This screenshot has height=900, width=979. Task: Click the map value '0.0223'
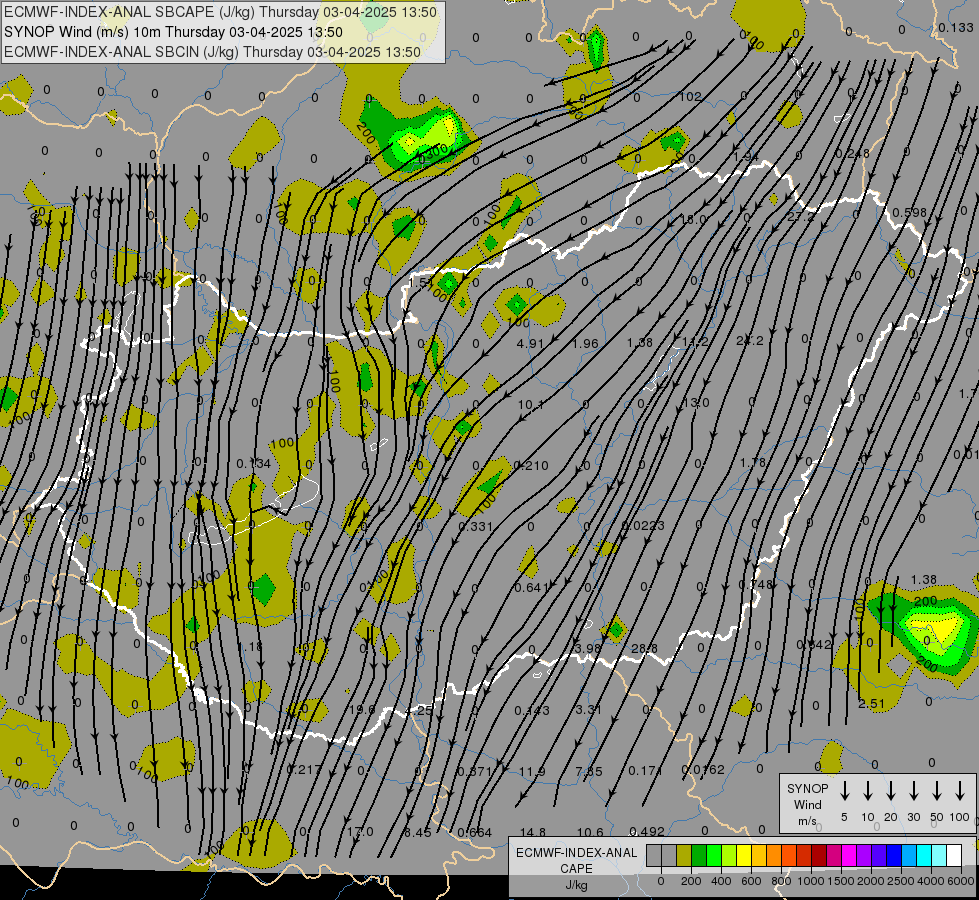(643, 525)
